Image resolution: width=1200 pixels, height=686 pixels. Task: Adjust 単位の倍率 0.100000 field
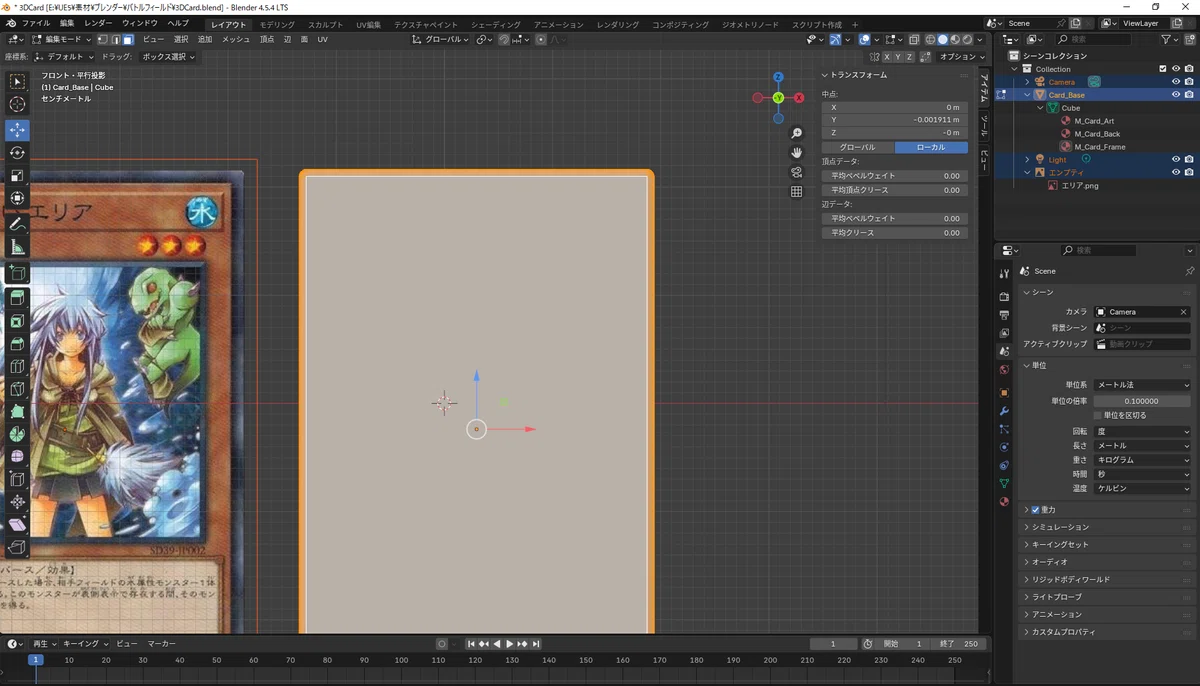[1143, 401]
